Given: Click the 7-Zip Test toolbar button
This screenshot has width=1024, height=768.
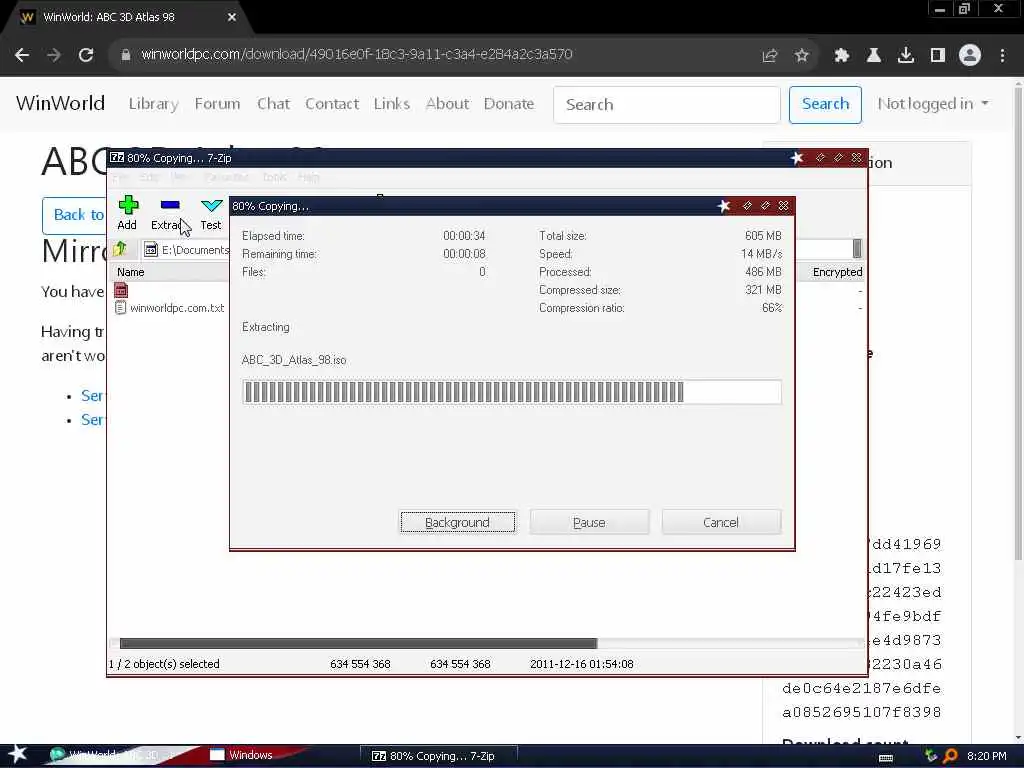Looking at the screenshot, I should click(211, 213).
